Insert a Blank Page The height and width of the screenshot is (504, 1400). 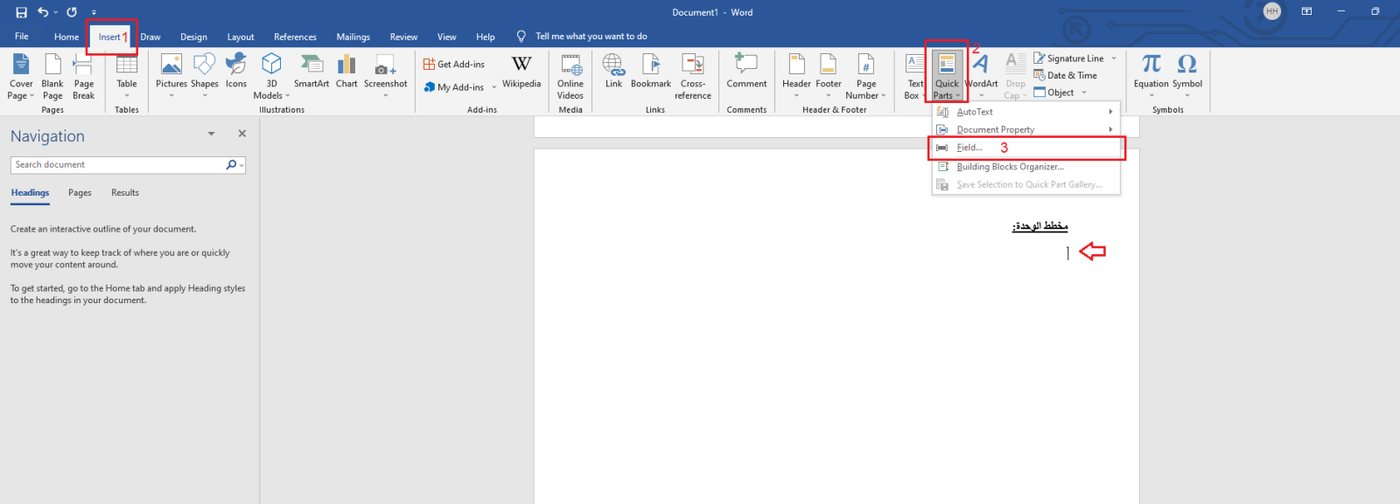click(x=52, y=76)
